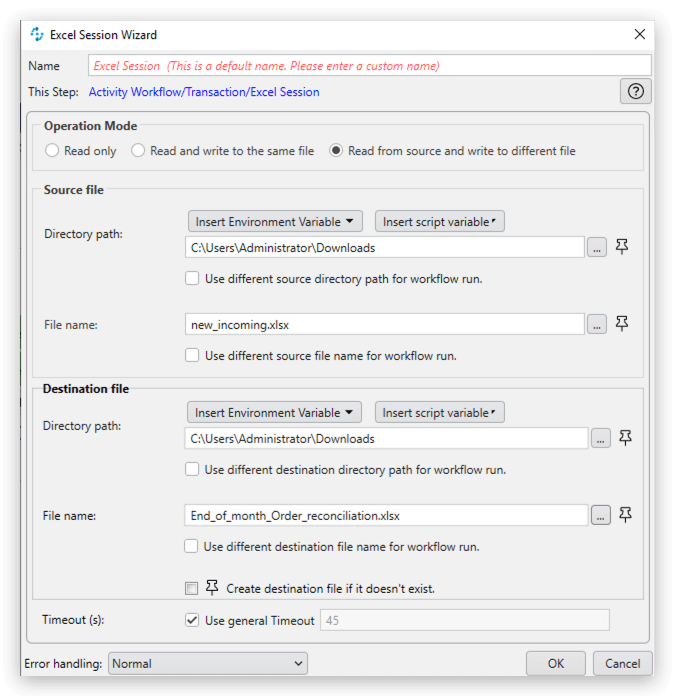Image resolution: width=675 pixels, height=696 pixels.
Task: Open source Insert Environment Variable dropdown
Action: pyautogui.click(x=275, y=221)
